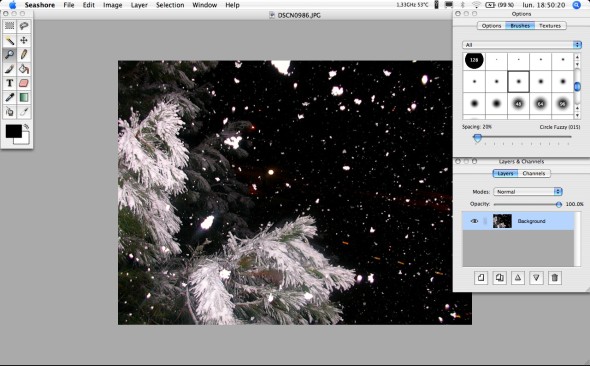Screen dimensions: 590x366
Task: Adjust the brush Spacing slider knob
Action: click(x=477, y=138)
